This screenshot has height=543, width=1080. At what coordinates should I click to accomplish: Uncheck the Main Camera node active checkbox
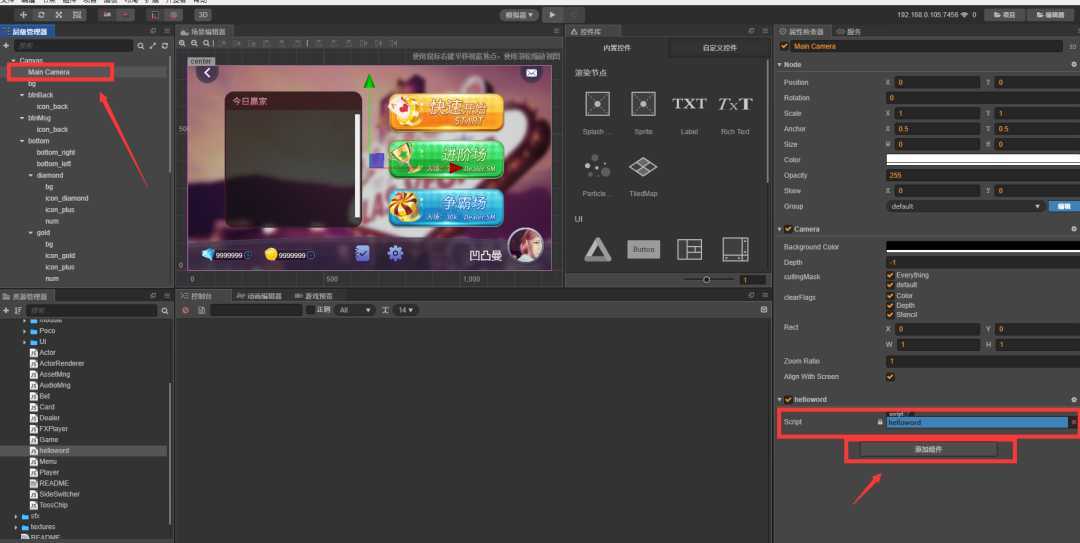[x=785, y=46]
